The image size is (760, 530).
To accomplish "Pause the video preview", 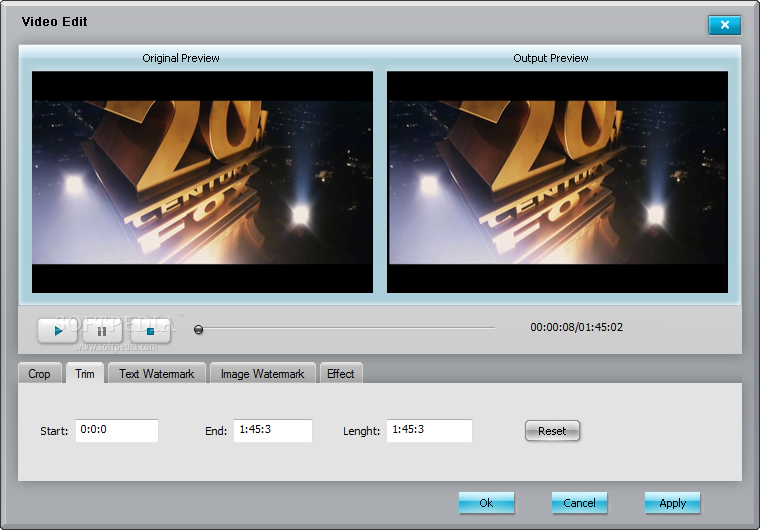I will point(102,331).
